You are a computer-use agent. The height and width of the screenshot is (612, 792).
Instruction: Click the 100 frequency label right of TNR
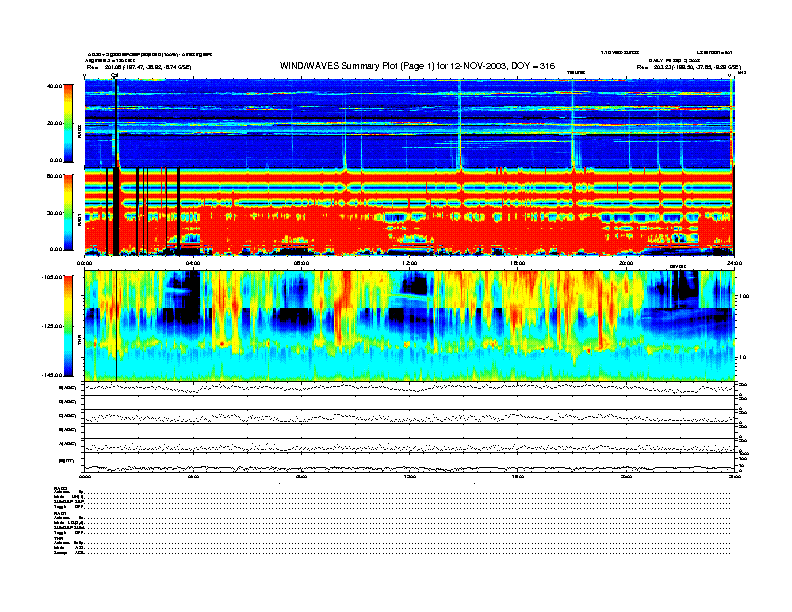coord(744,296)
